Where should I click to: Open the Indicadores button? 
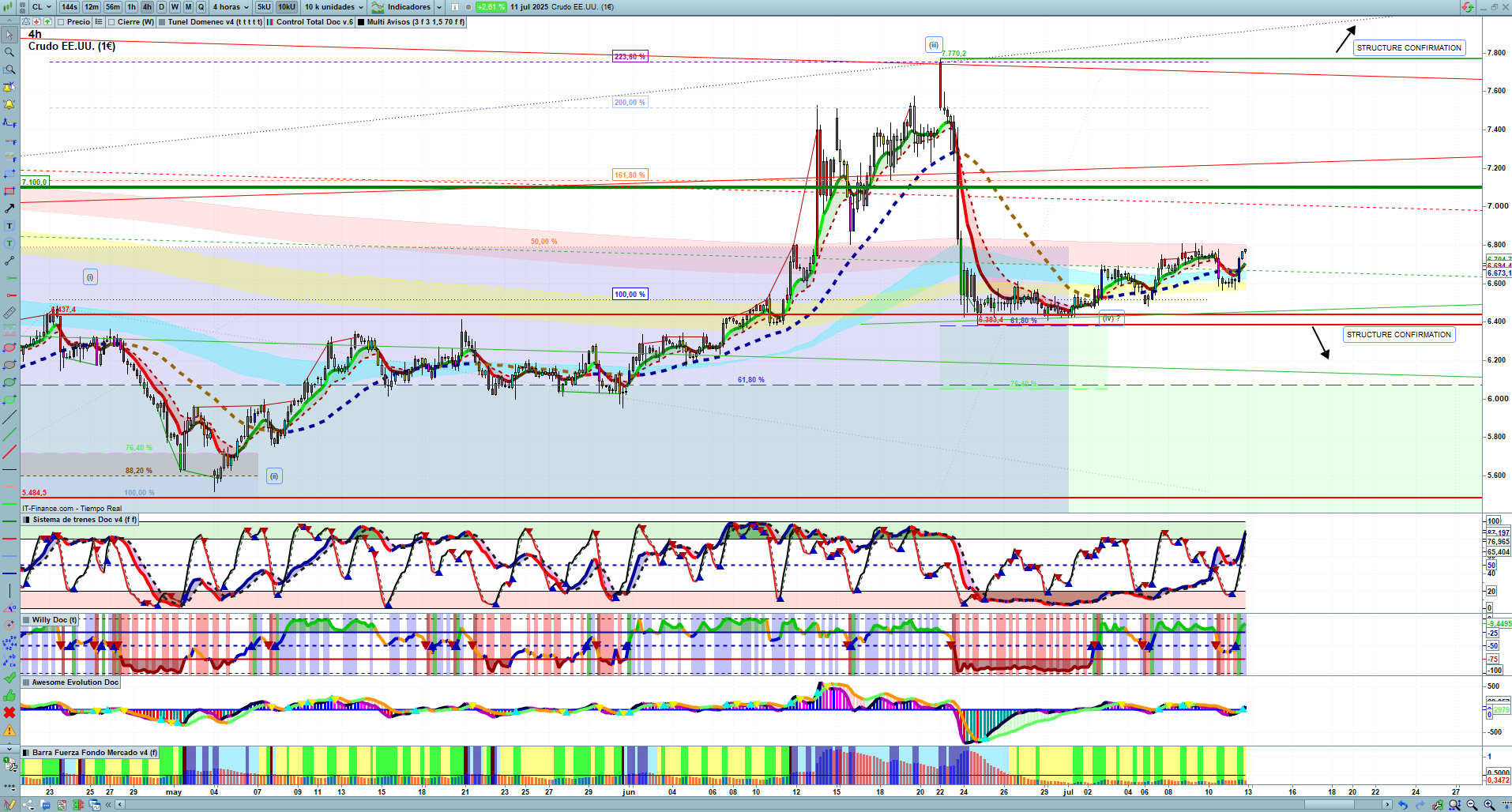402,7
